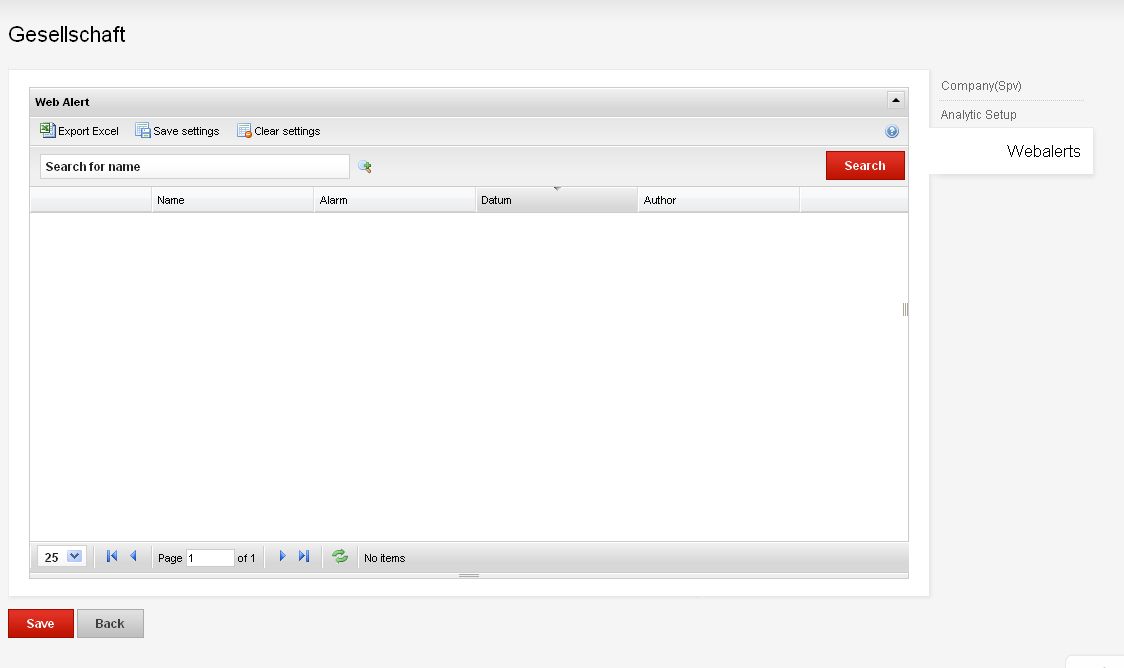
Task: Click the Save button
Action: pos(41,623)
